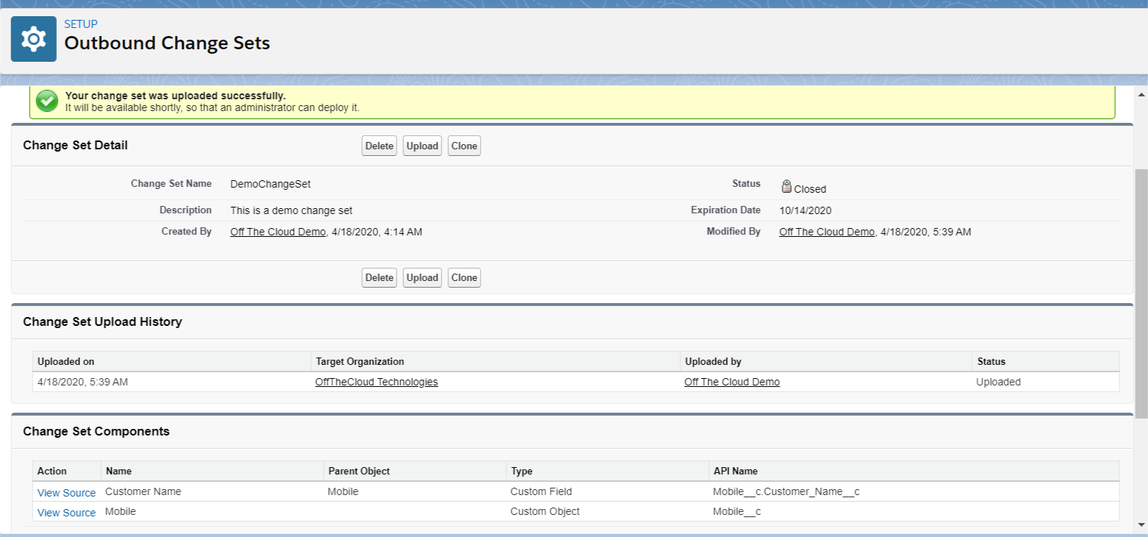Click the expiration date 10/14/2020
The image size is (1148, 537).
click(805, 210)
